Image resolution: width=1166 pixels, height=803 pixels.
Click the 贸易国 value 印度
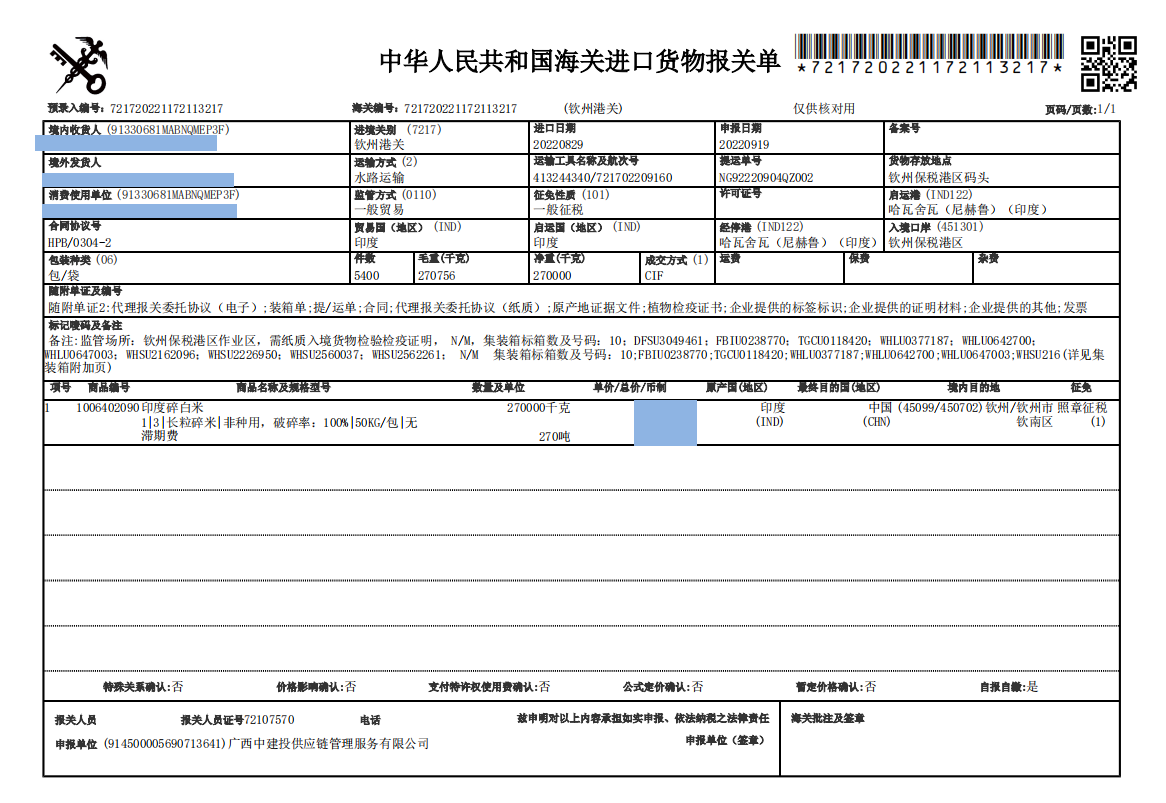click(x=367, y=242)
